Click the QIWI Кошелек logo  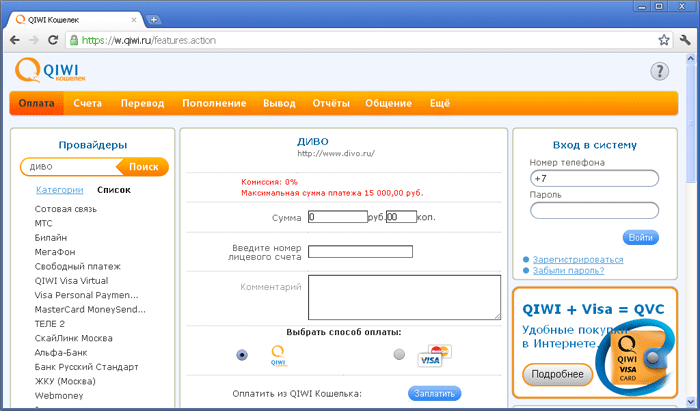pyautogui.click(x=50, y=71)
